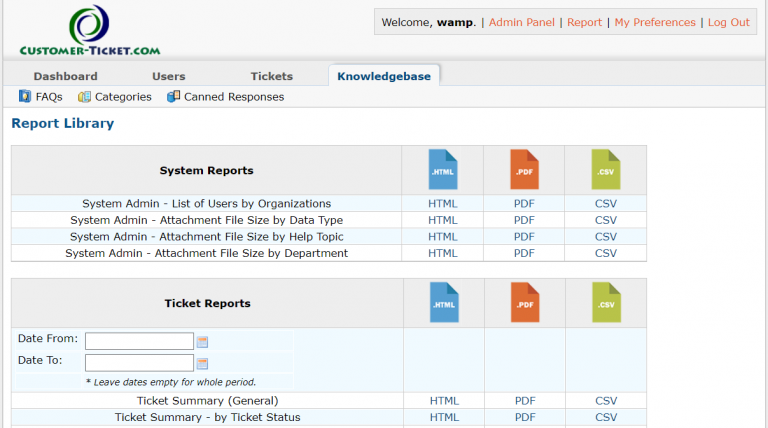This screenshot has height=428, width=768.
Task: Go to Admin Panel
Action: click(522, 23)
